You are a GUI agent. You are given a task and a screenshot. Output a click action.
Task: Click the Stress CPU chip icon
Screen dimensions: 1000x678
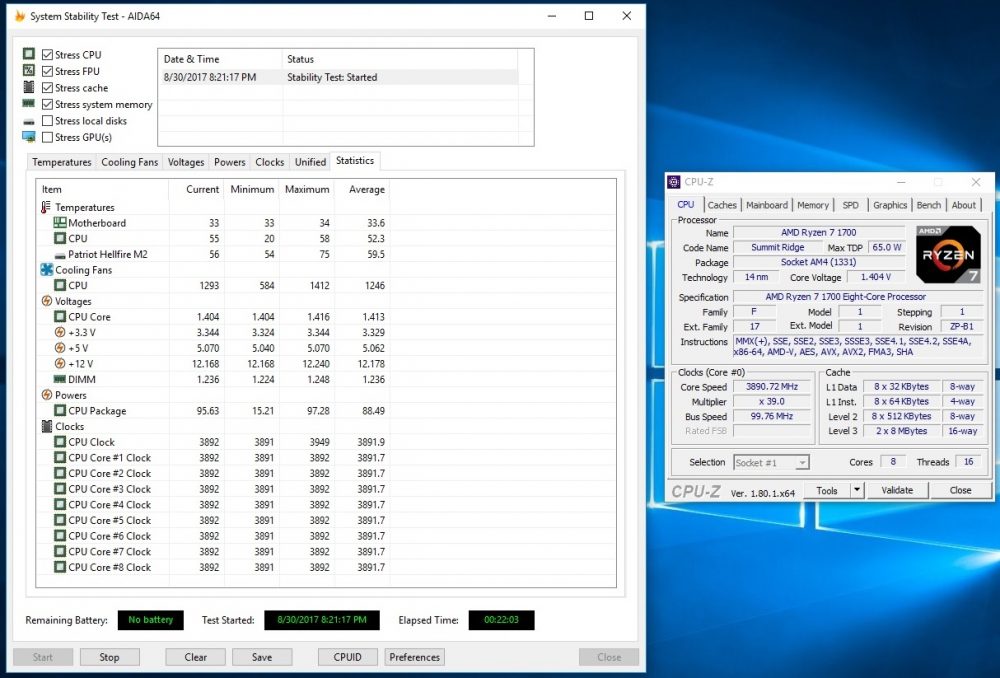click(29, 54)
